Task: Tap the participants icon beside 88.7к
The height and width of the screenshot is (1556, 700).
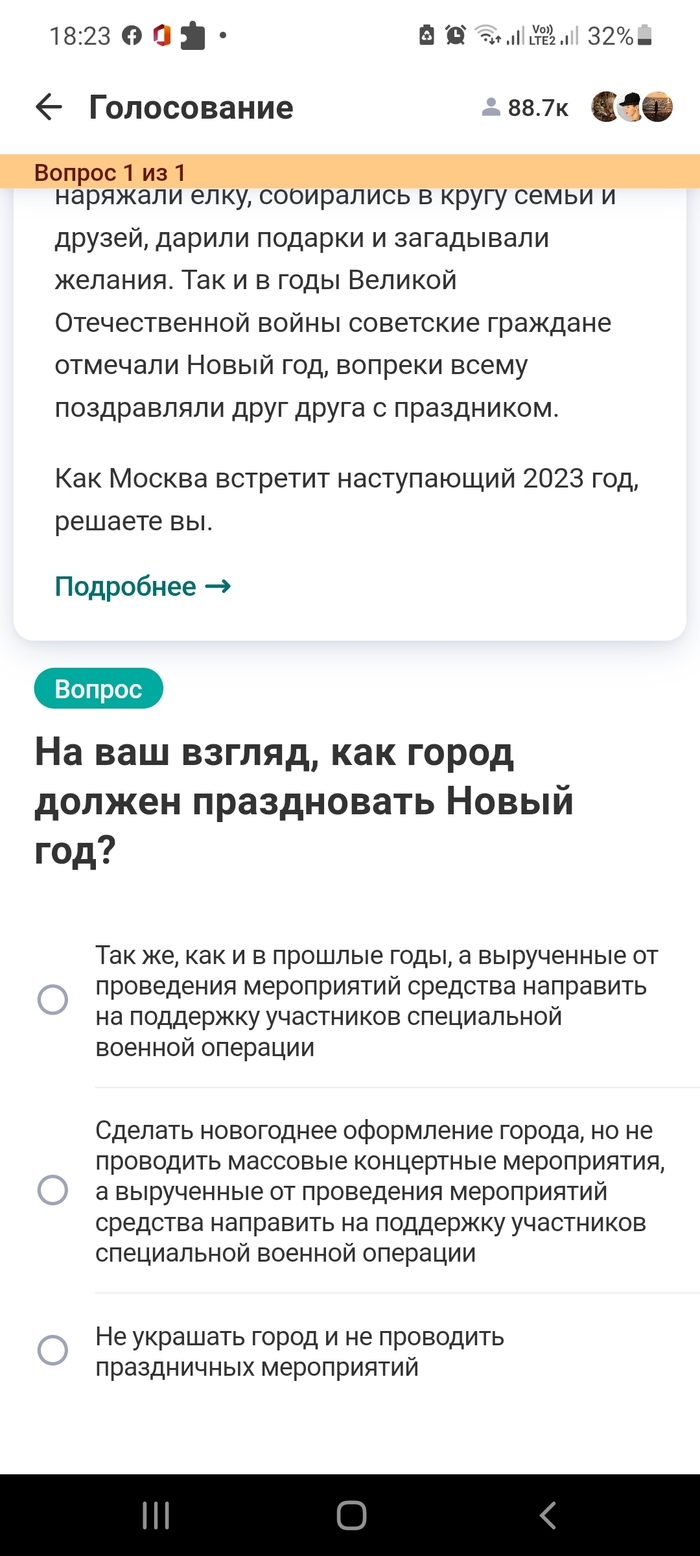Action: 491,108
